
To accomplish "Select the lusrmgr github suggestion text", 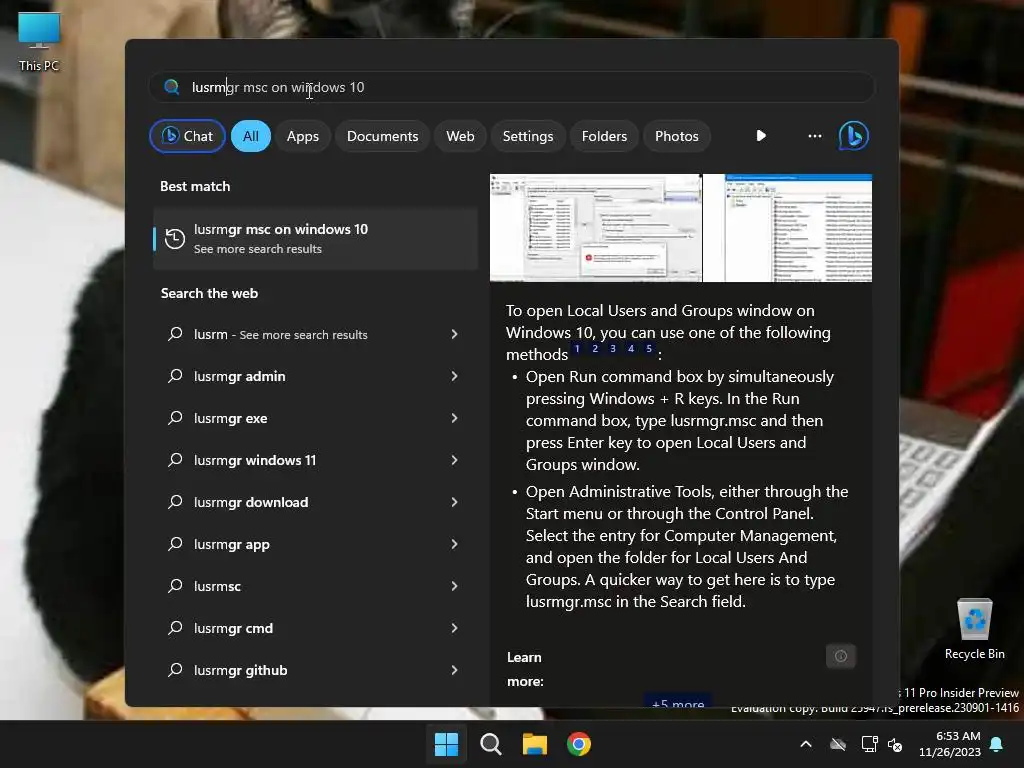I will tap(240, 671).
